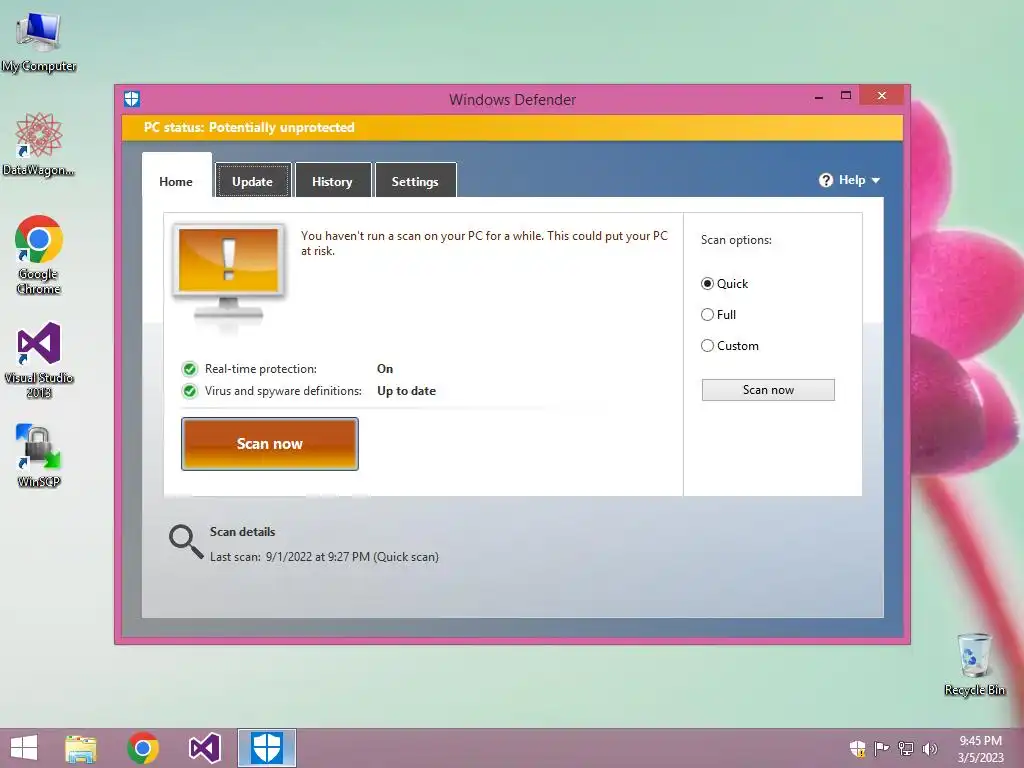
Task: Open the Recycle Bin
Action: pos(974,664)
